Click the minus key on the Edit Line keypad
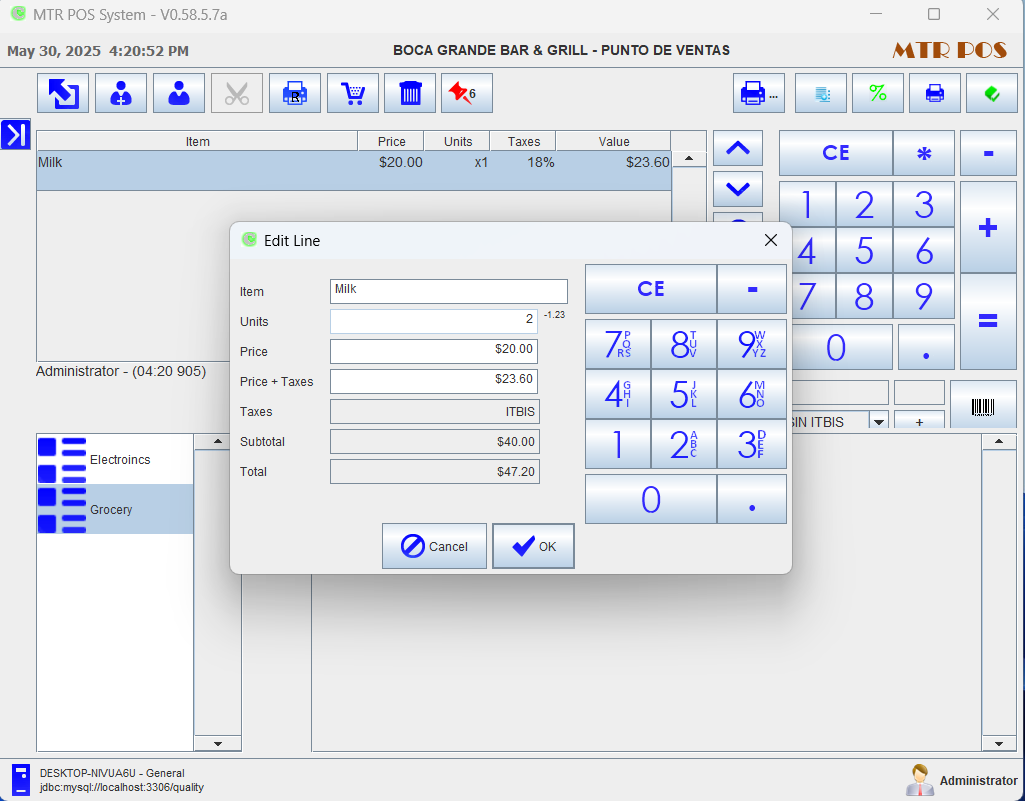The image size is (1025, 801). tap(752, 289)
